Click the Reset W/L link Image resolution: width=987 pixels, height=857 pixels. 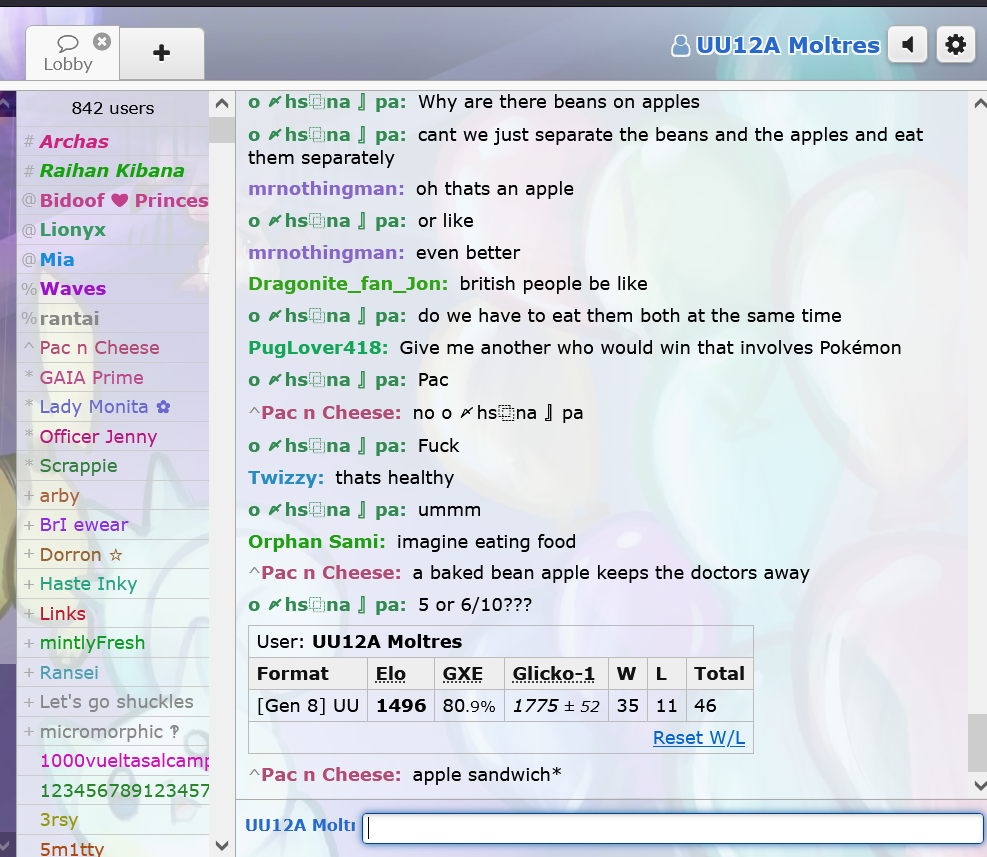pyautogui.click(x=698, y=737)
